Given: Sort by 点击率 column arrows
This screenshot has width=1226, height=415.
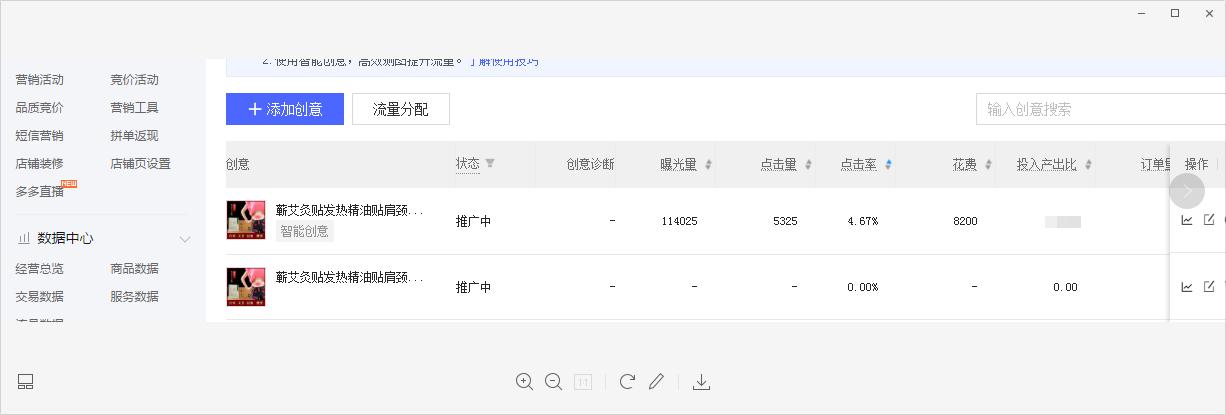Looking at the screenshot, I should [888, 164].
